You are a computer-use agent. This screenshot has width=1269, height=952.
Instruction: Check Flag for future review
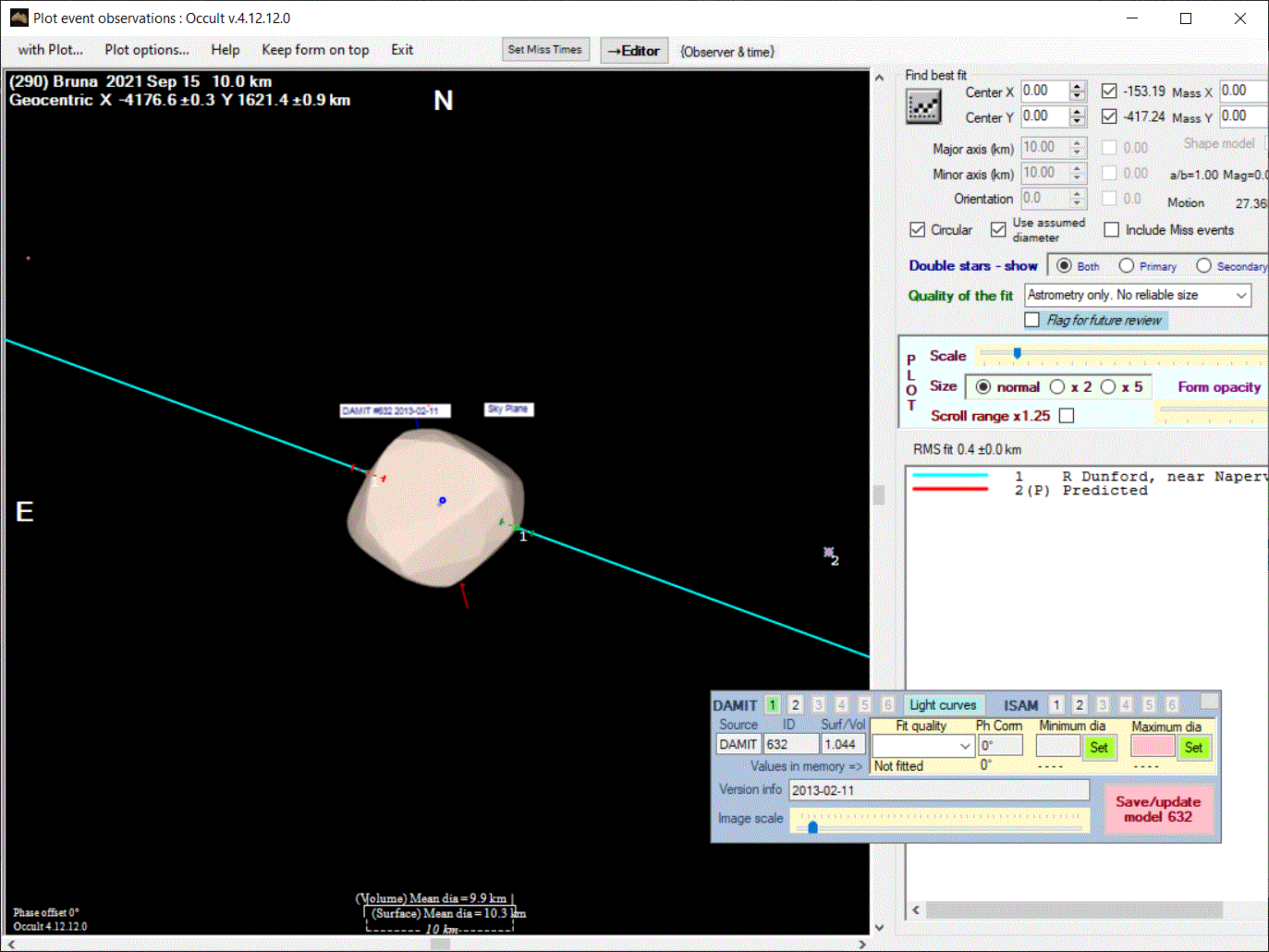pos(1032,320)
